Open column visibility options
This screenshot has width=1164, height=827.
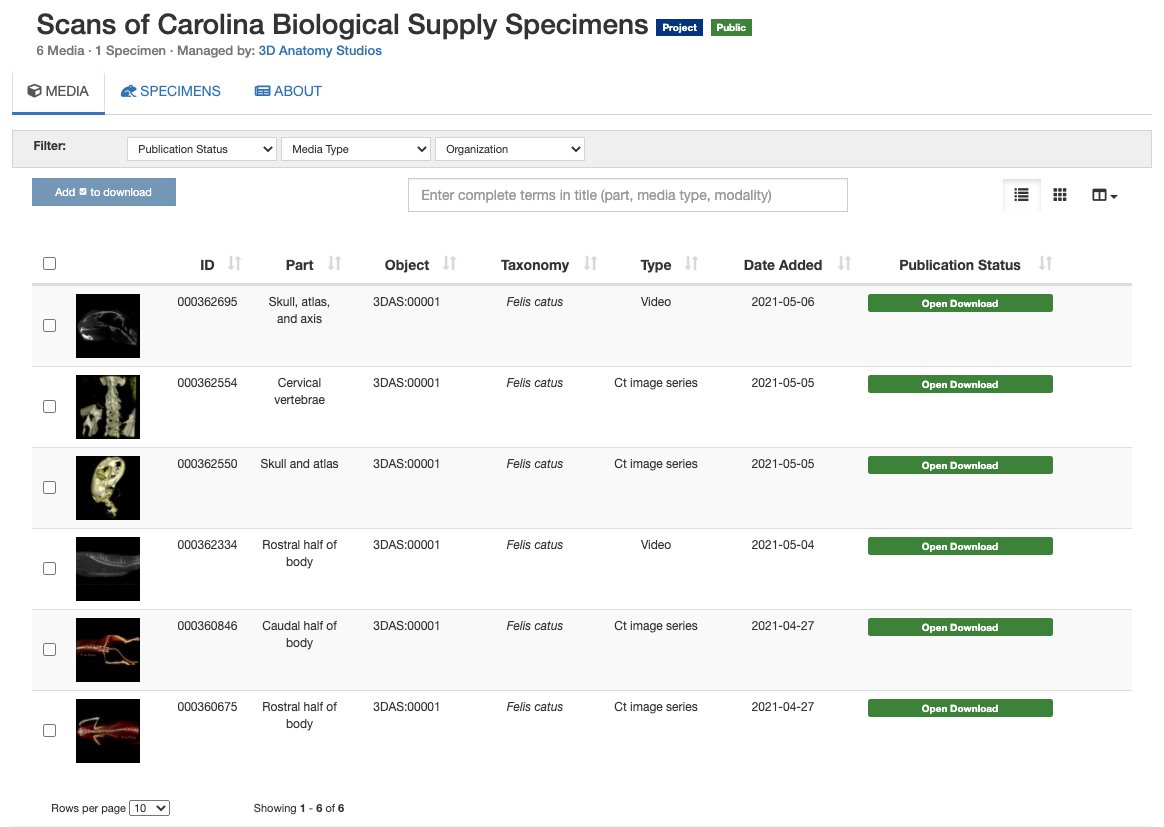1105,195
